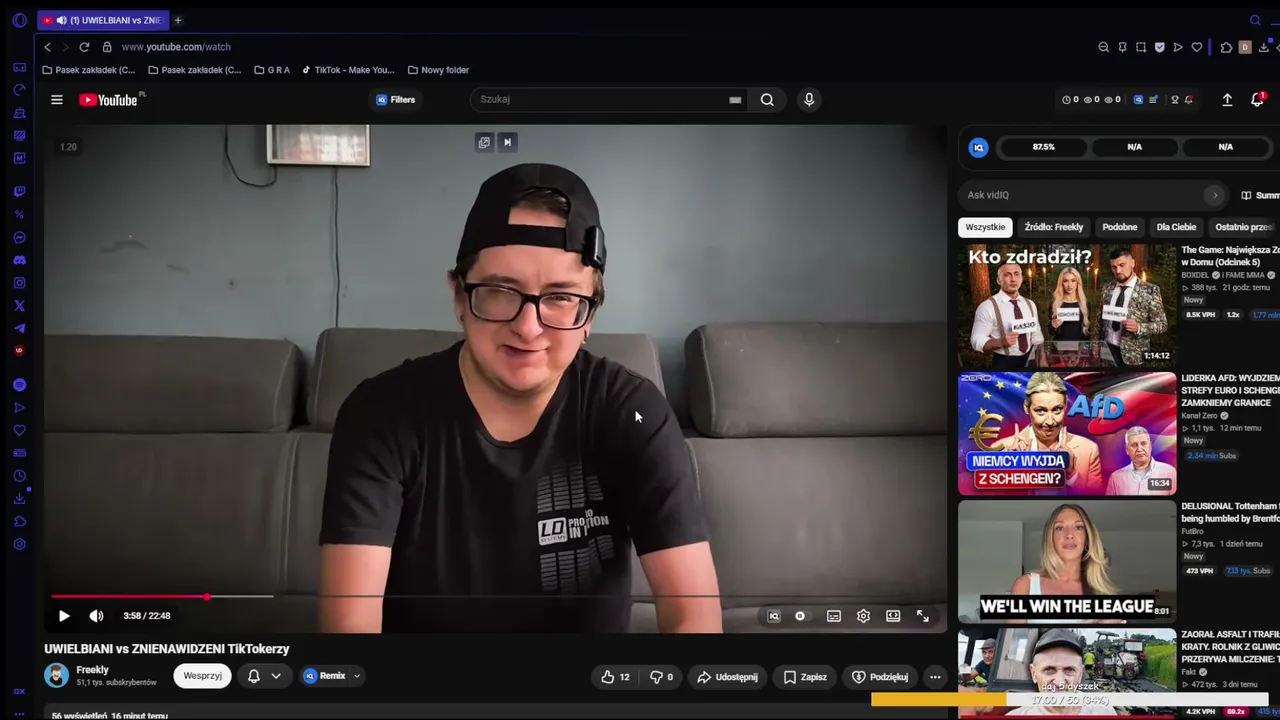
Task: Toggle subtitles in the player
Action: pyautogui.click(x=834, y=616)
